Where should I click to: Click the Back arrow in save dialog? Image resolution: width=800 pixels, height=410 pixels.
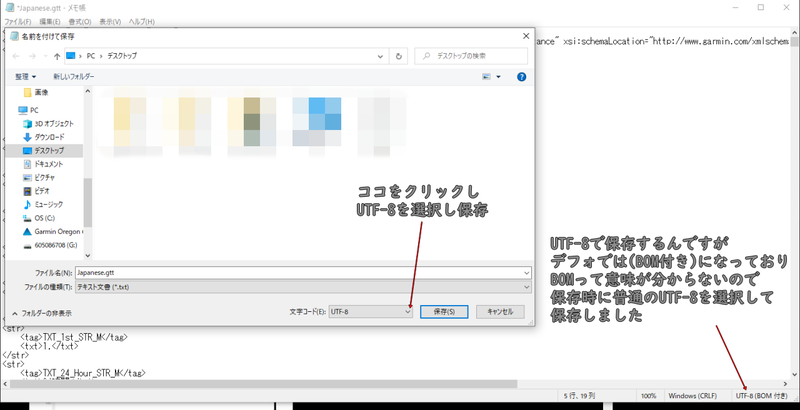pos(16,56)
